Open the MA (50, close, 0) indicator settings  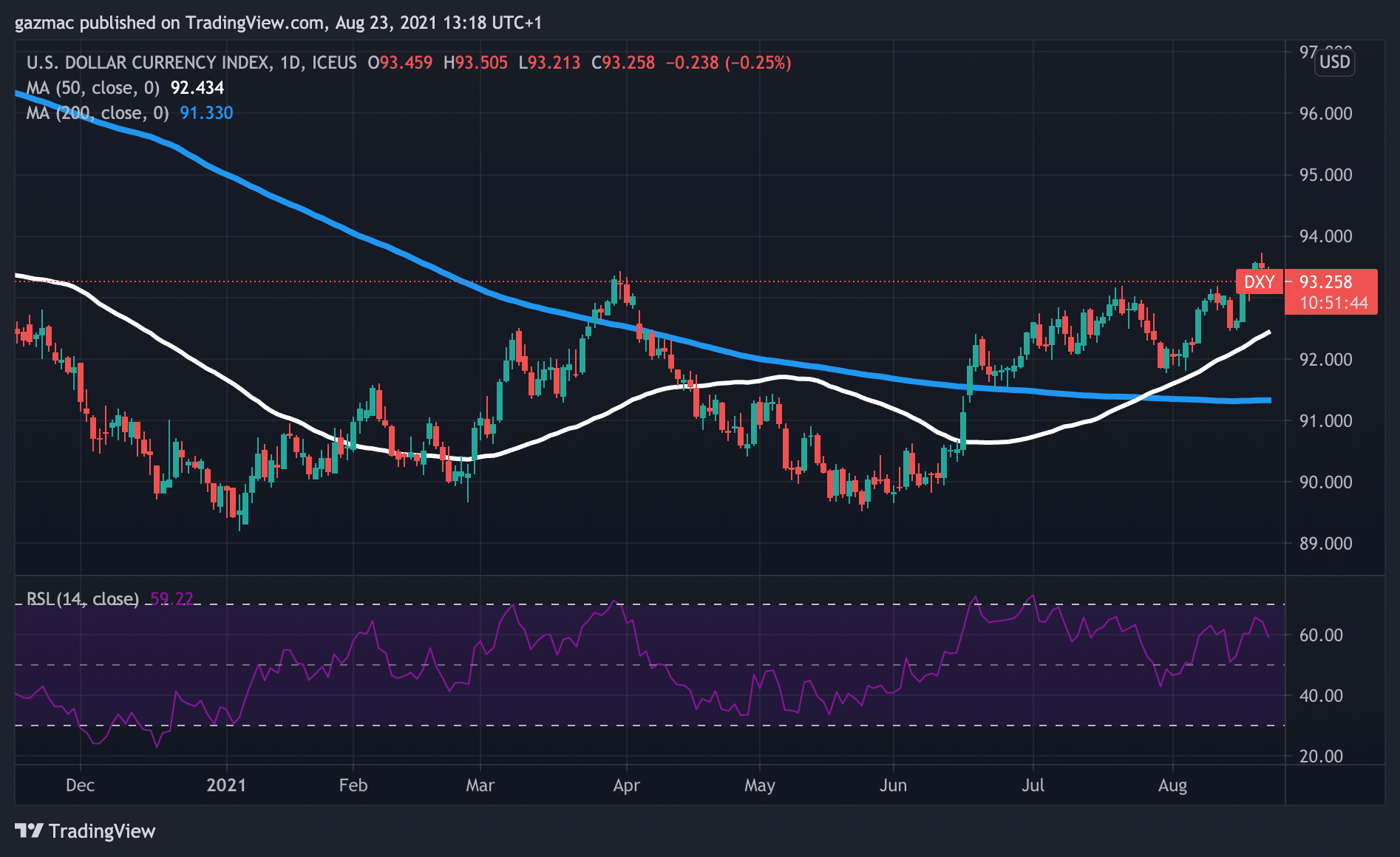[x=96, y=88]
